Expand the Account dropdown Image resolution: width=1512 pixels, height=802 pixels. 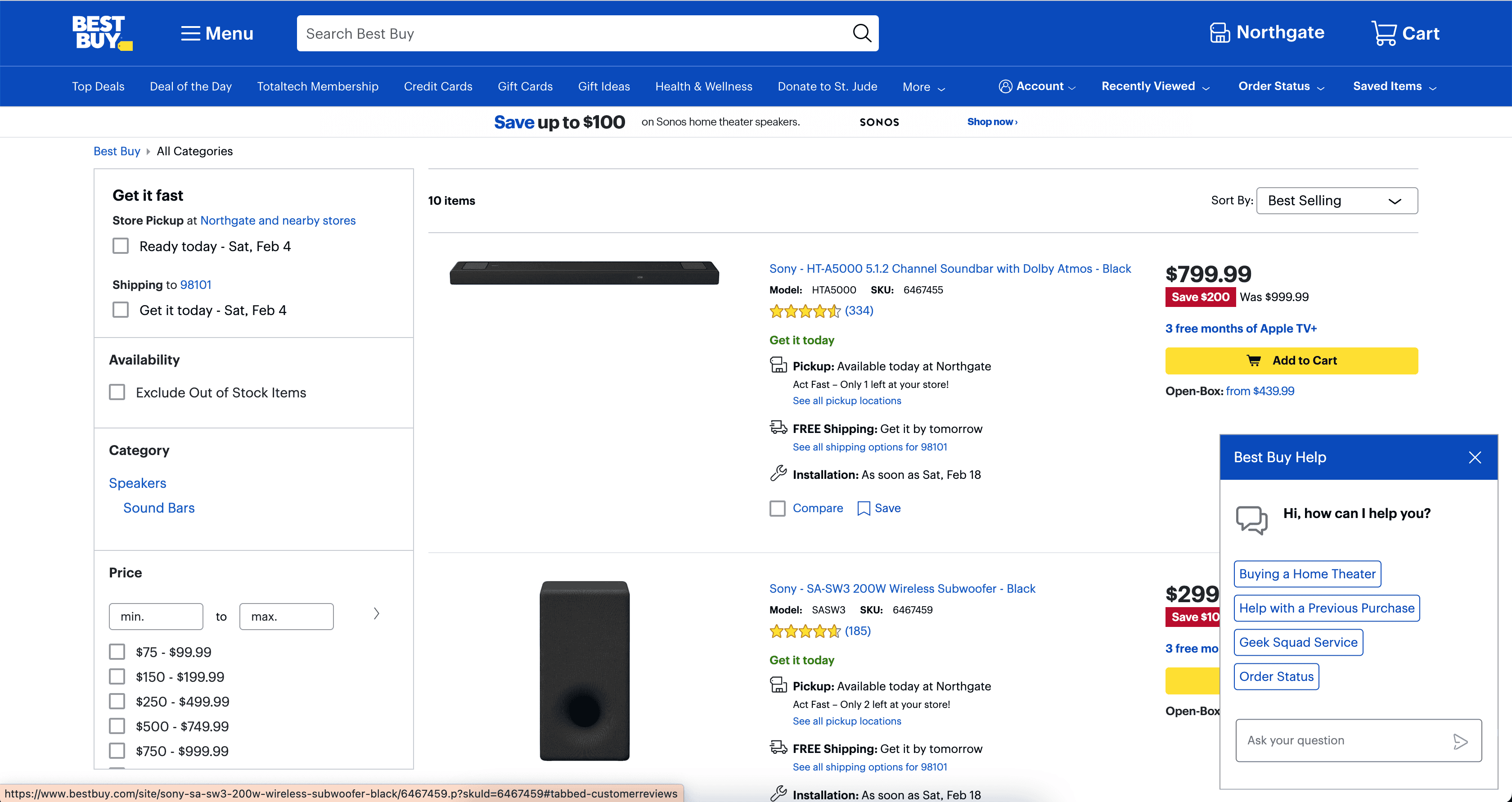click(x=1036, y=86)
